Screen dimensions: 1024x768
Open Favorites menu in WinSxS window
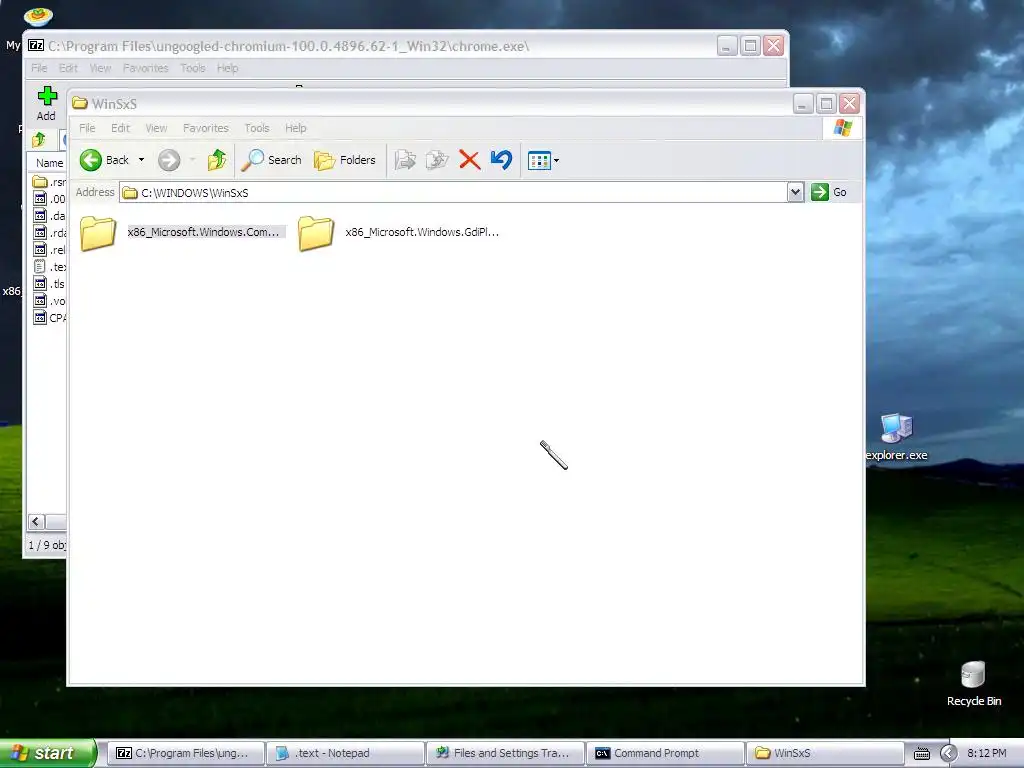[206, 128]
